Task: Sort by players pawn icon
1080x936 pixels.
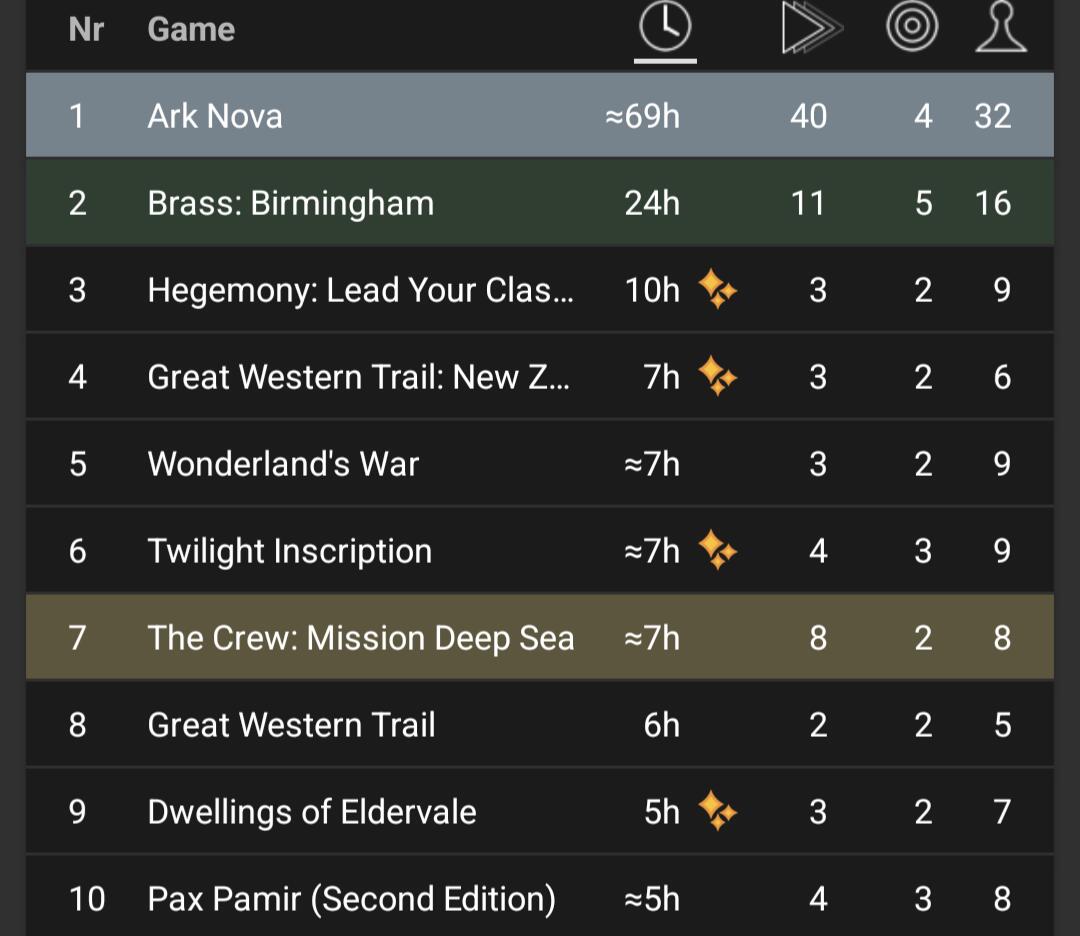Action: [x=1001, y=28]
